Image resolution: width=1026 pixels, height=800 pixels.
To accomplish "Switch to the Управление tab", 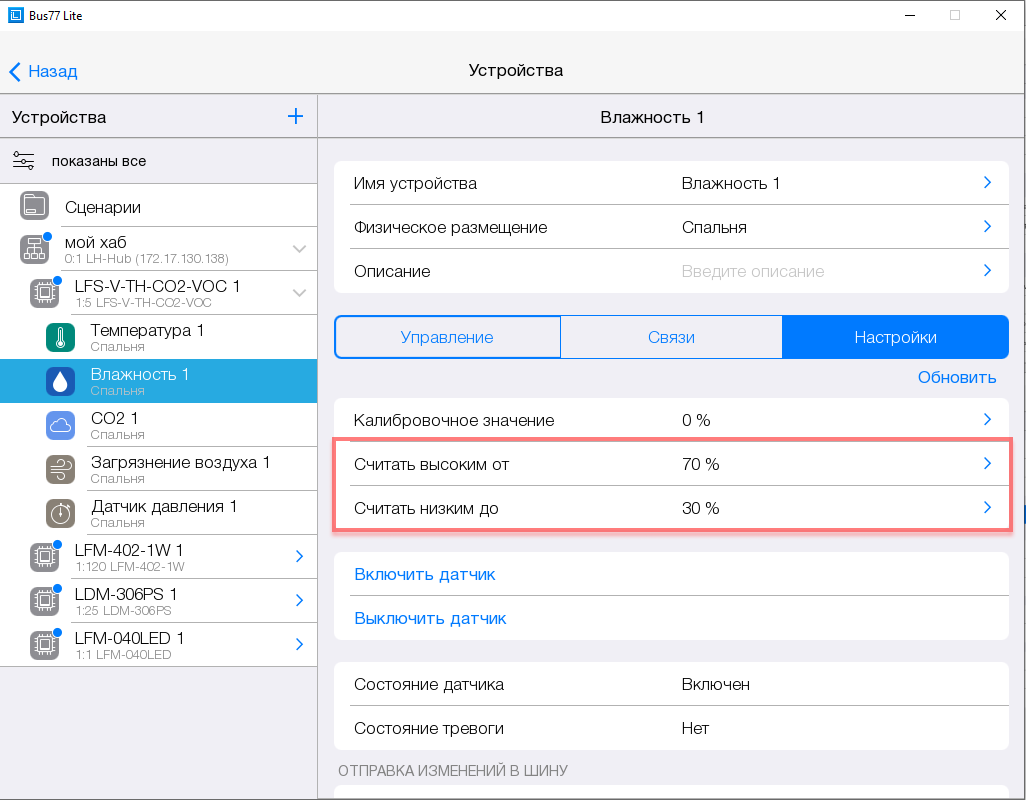I will click(447, 337).
